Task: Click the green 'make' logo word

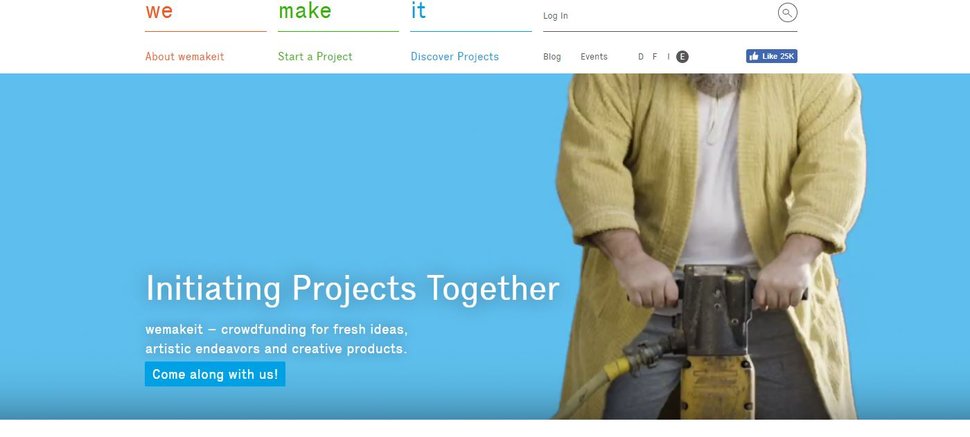Action: pyautogui.click(x=304, y=11)
